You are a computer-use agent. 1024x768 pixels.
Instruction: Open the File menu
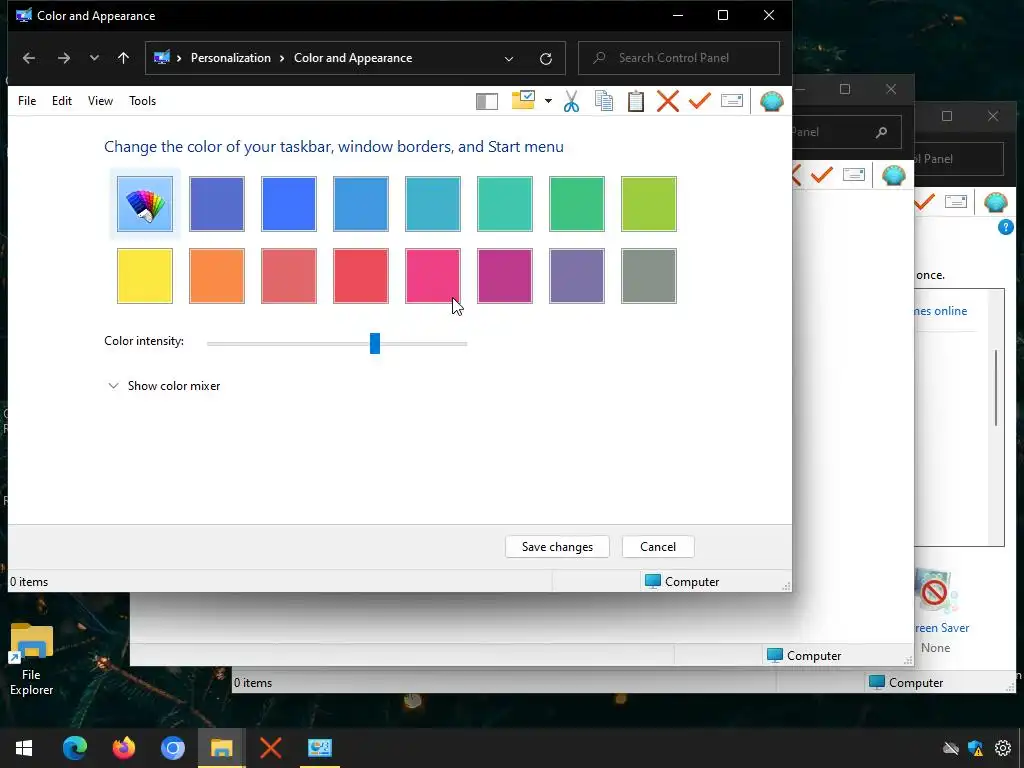pos(27,101)
